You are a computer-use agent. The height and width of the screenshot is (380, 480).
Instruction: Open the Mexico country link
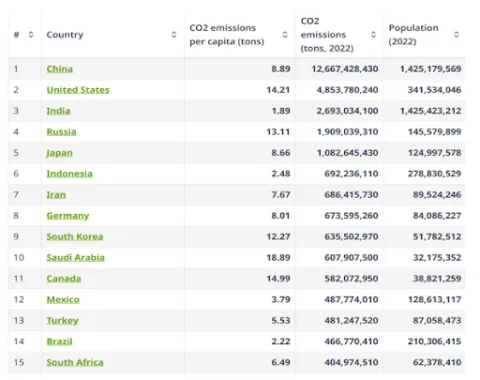pos(63,299)
